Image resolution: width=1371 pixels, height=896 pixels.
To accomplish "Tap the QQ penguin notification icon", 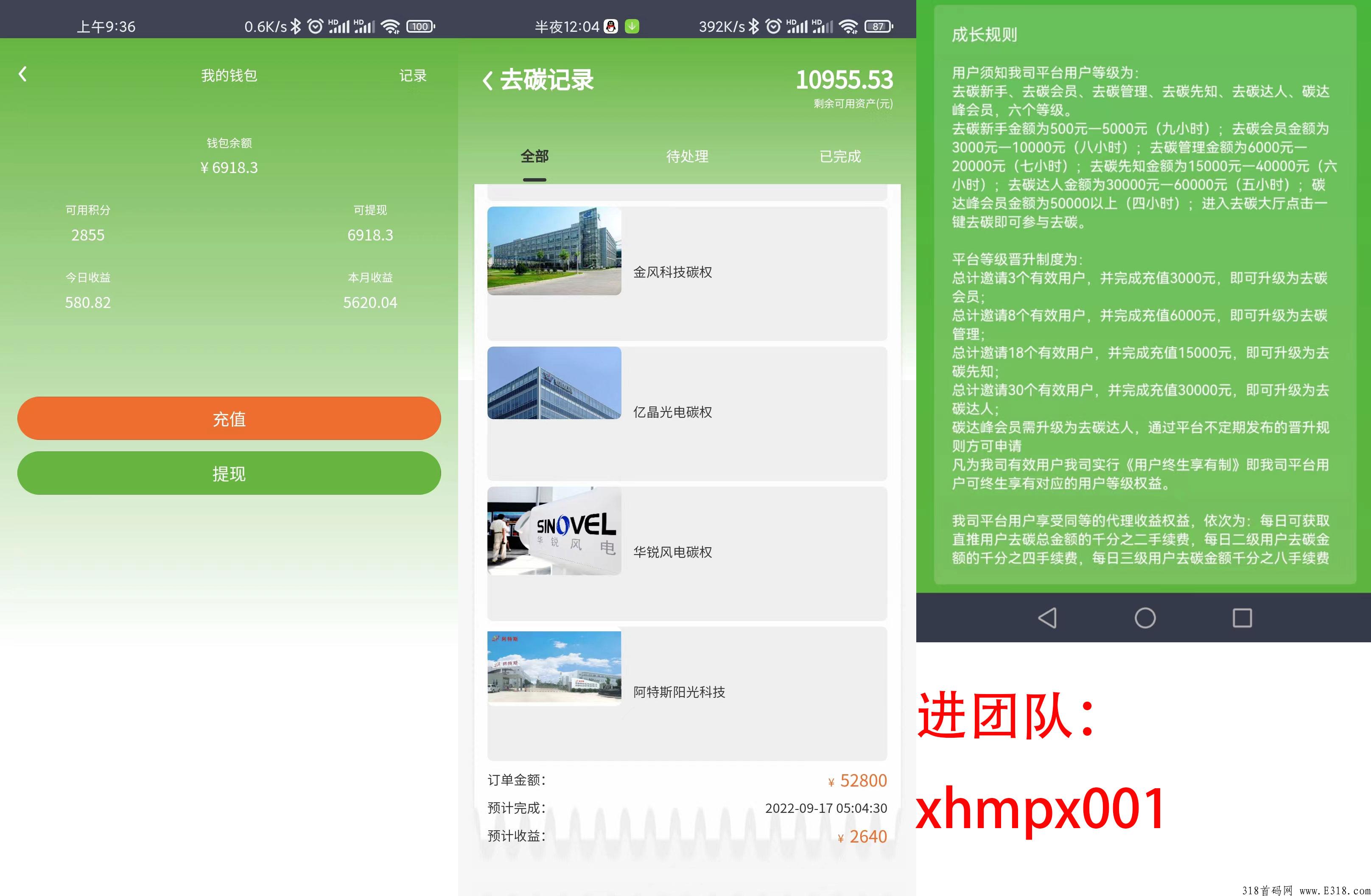I will [x=610, y=26].
